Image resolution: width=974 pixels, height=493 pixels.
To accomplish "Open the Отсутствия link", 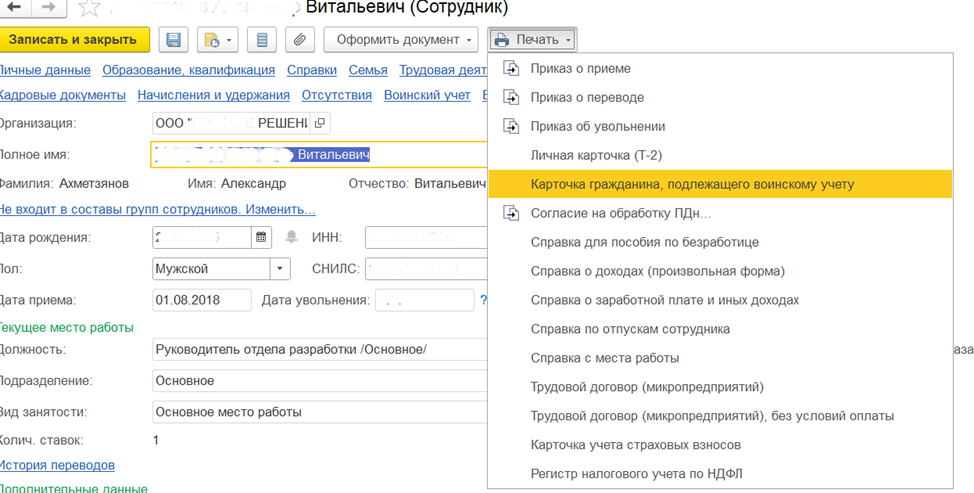I will pos(337,95).
